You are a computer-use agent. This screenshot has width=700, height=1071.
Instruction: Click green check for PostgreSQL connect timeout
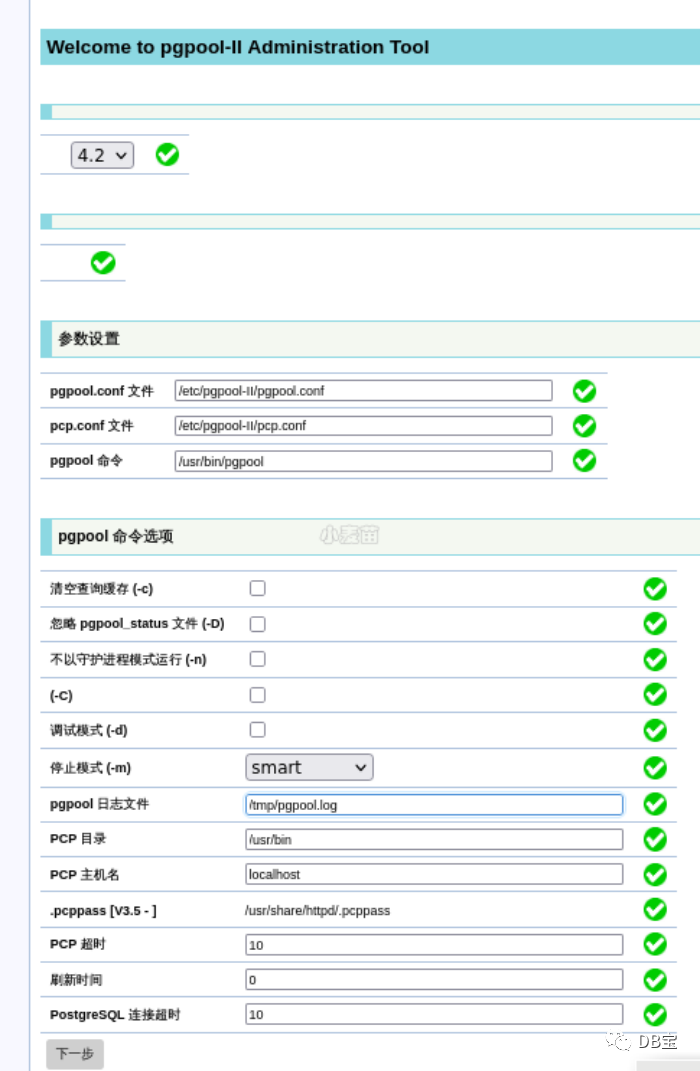tap(655, 1015)
